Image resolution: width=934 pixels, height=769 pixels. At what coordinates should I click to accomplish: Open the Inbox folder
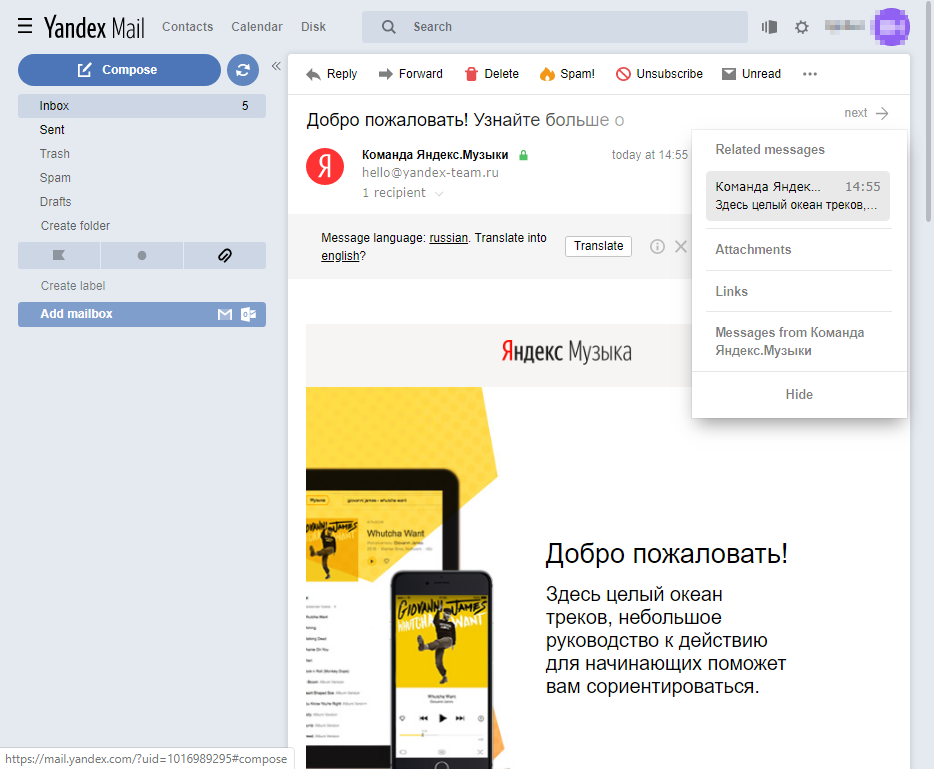(142, 105)
